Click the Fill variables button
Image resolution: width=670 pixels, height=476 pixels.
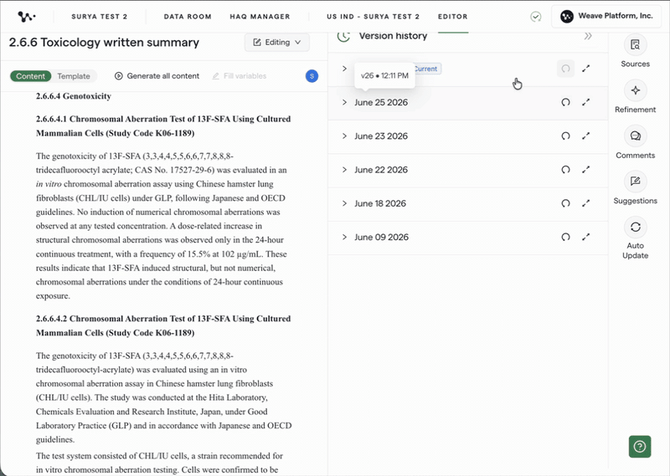coord(239,76)
